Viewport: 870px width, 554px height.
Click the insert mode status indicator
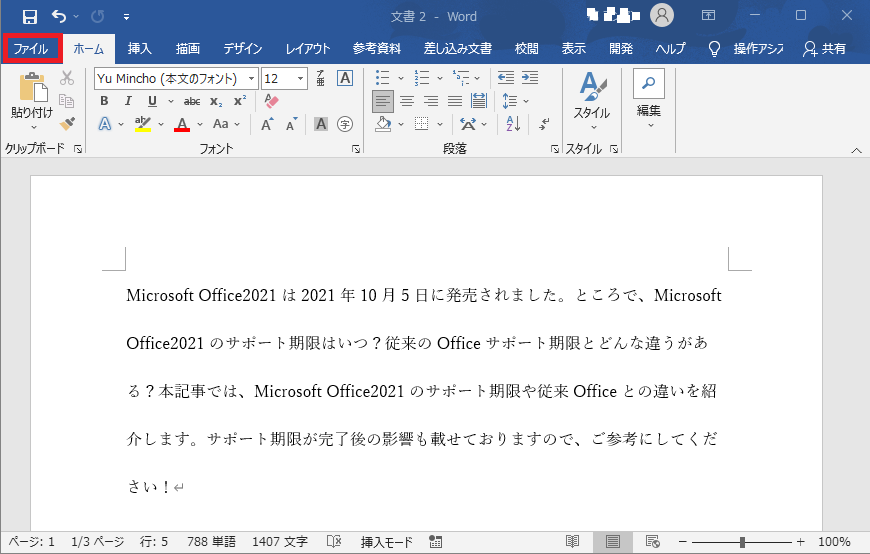pos(387,542)
